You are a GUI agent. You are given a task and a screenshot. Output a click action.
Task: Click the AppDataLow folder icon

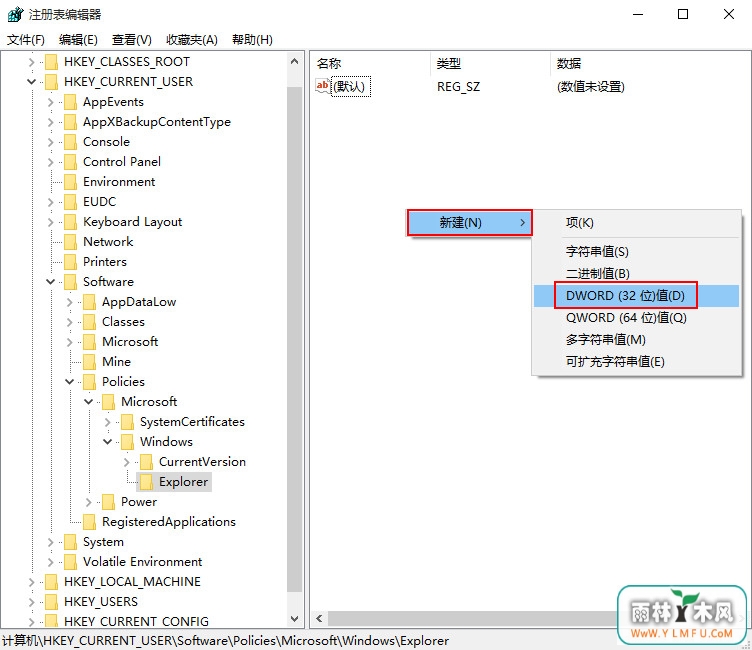(90, 302)
